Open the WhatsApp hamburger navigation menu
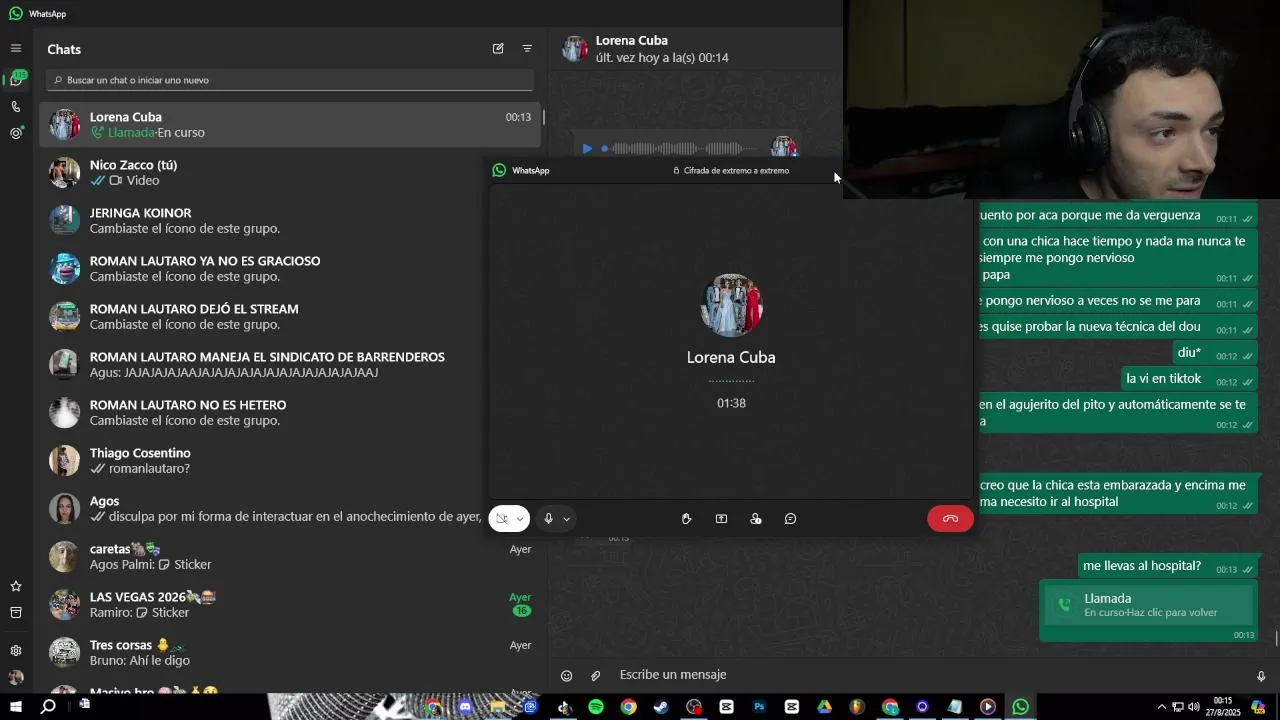Viewport: 1280px width, 720px height. tap(15, 48)
